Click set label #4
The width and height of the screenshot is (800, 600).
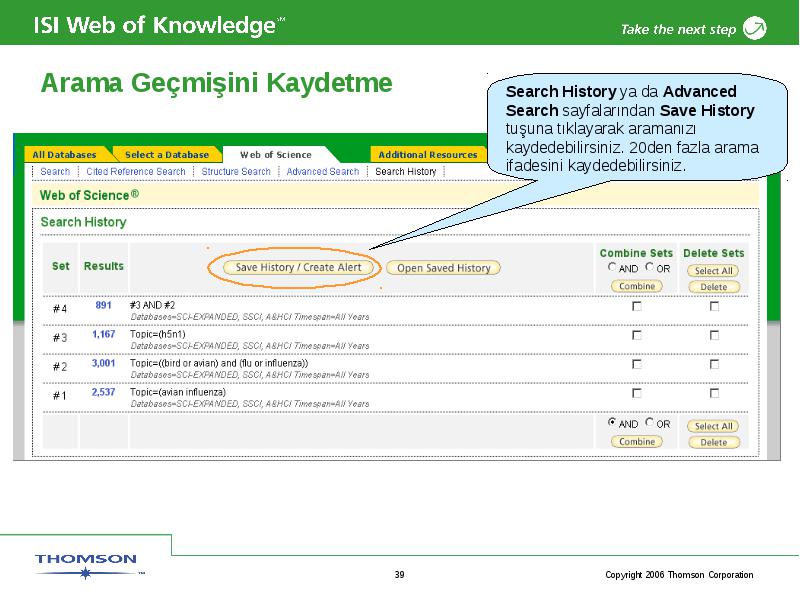coord(60,309)
